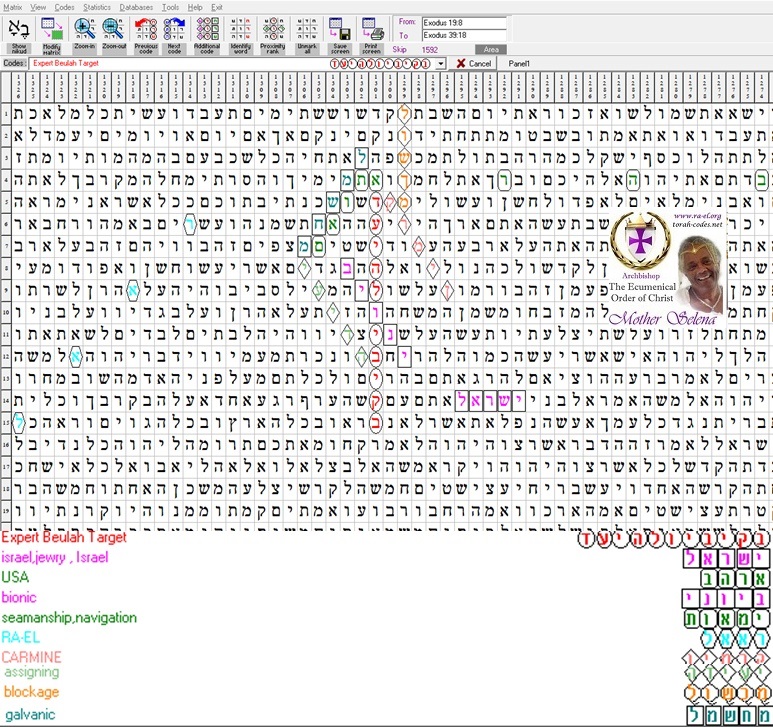The height and width of the screenshot is (727, 773).
Task: Select the Additional code icon
Action: coord(208,30)
